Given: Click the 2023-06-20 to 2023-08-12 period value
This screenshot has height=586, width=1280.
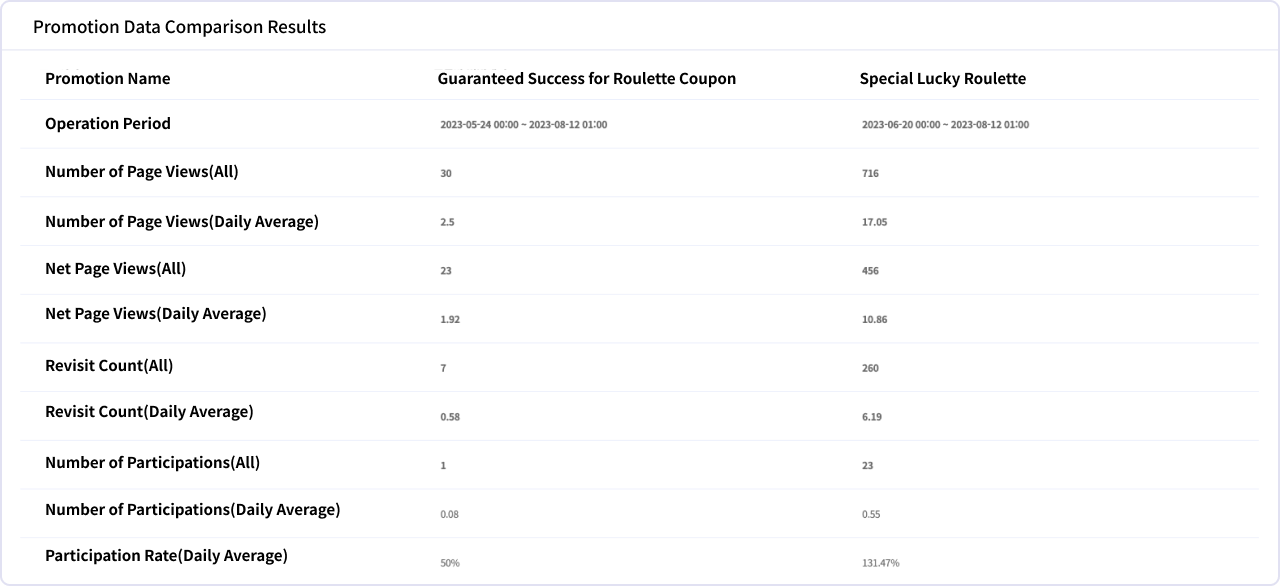Looking at the screenshot, I should point(945,125).
